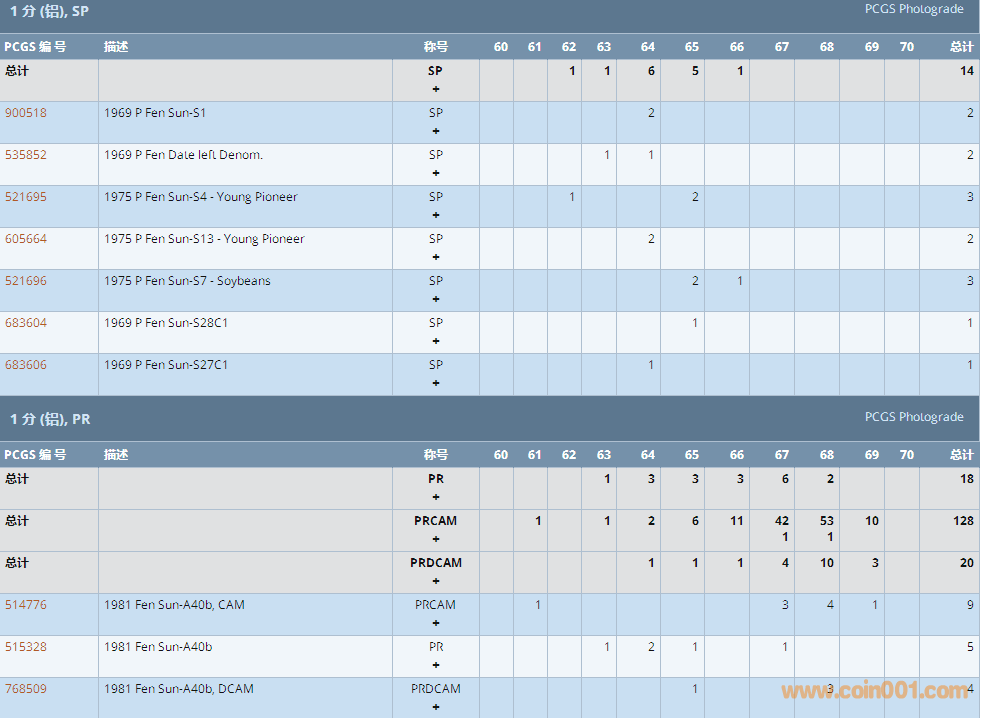Open PCGS number 683606 link
The height and width of the screenshot is (718, 981).
coord(26,365)
